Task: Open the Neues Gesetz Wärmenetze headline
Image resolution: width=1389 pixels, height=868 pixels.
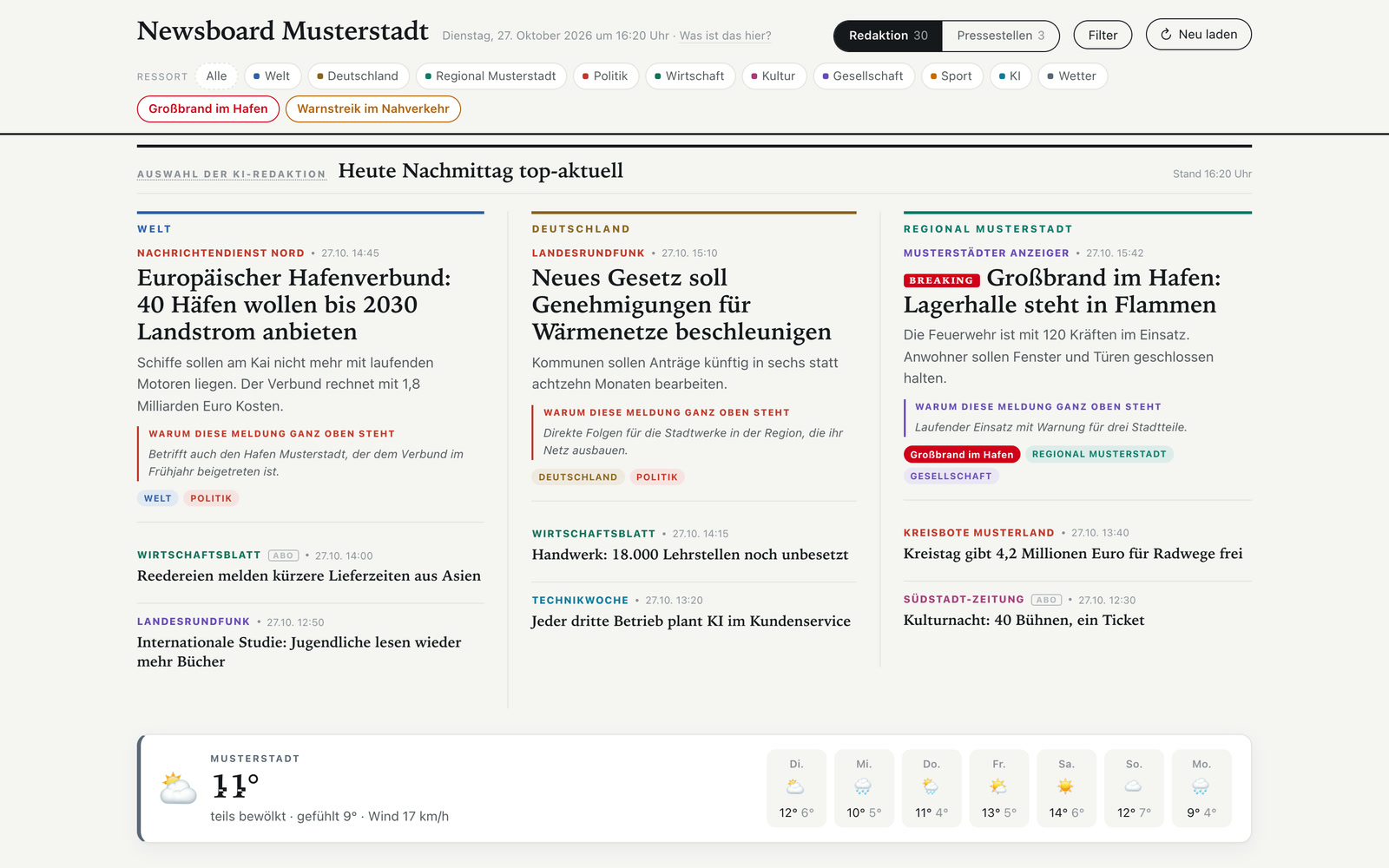Action: 681,305
